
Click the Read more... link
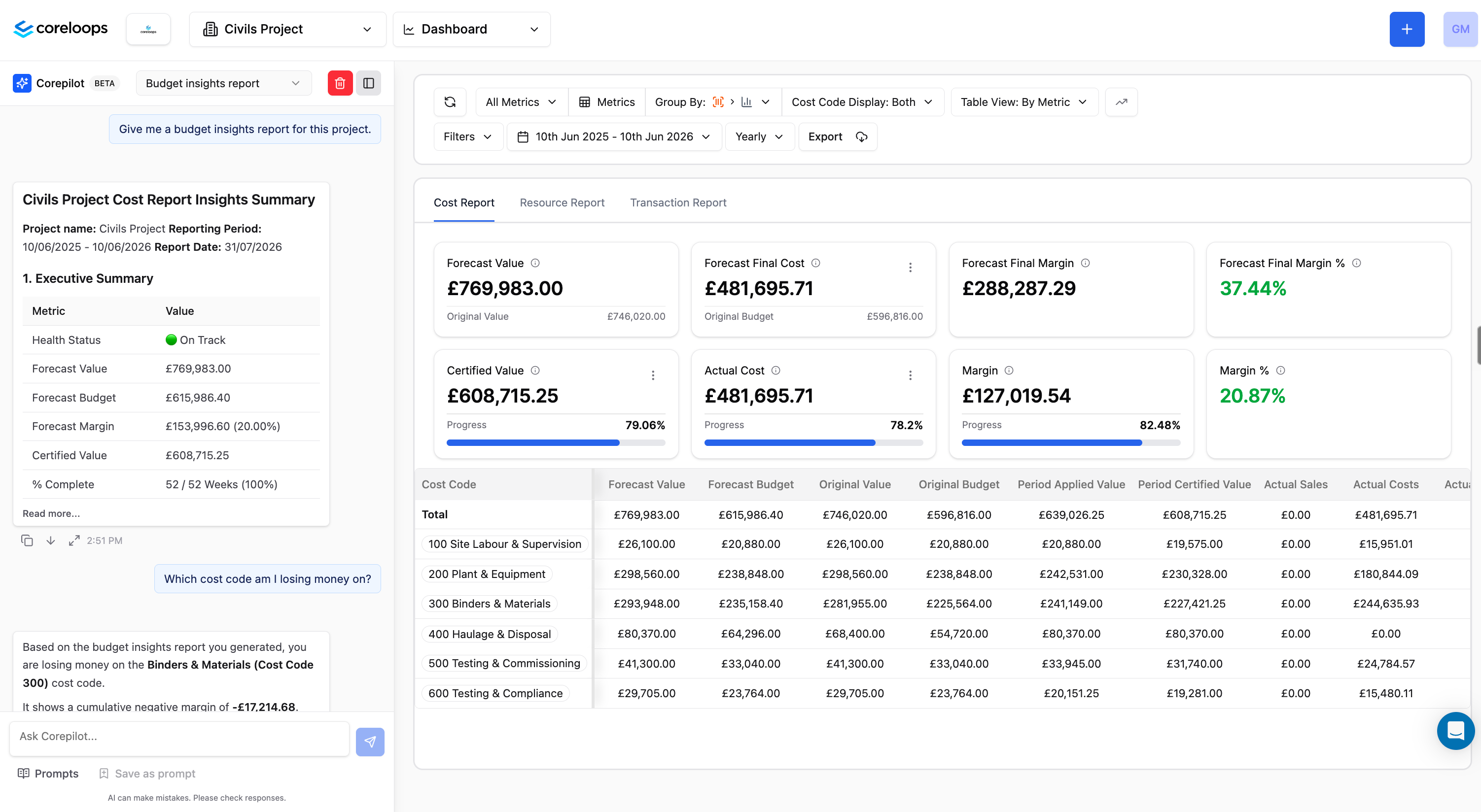pyautogui.click(x=51, y=513)
